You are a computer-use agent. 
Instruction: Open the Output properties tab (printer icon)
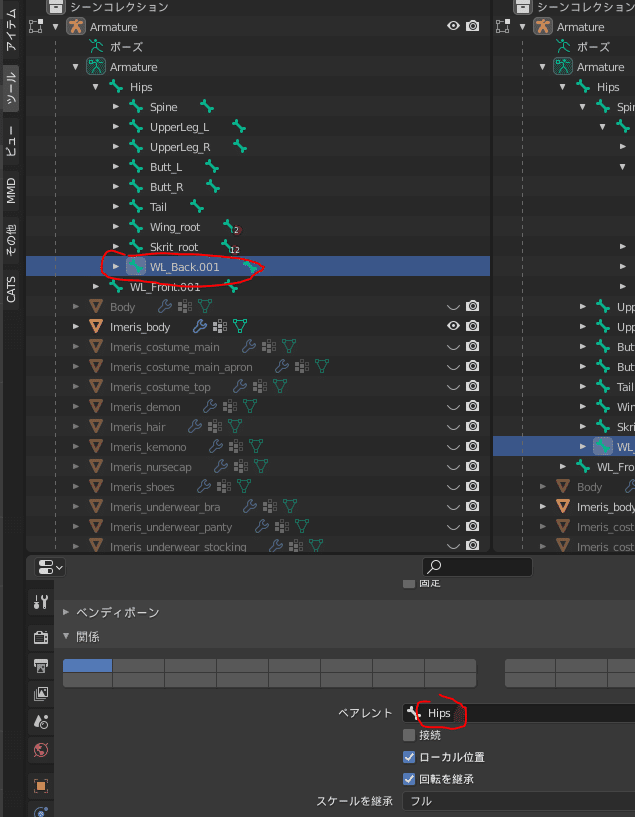tap(41, 665)
